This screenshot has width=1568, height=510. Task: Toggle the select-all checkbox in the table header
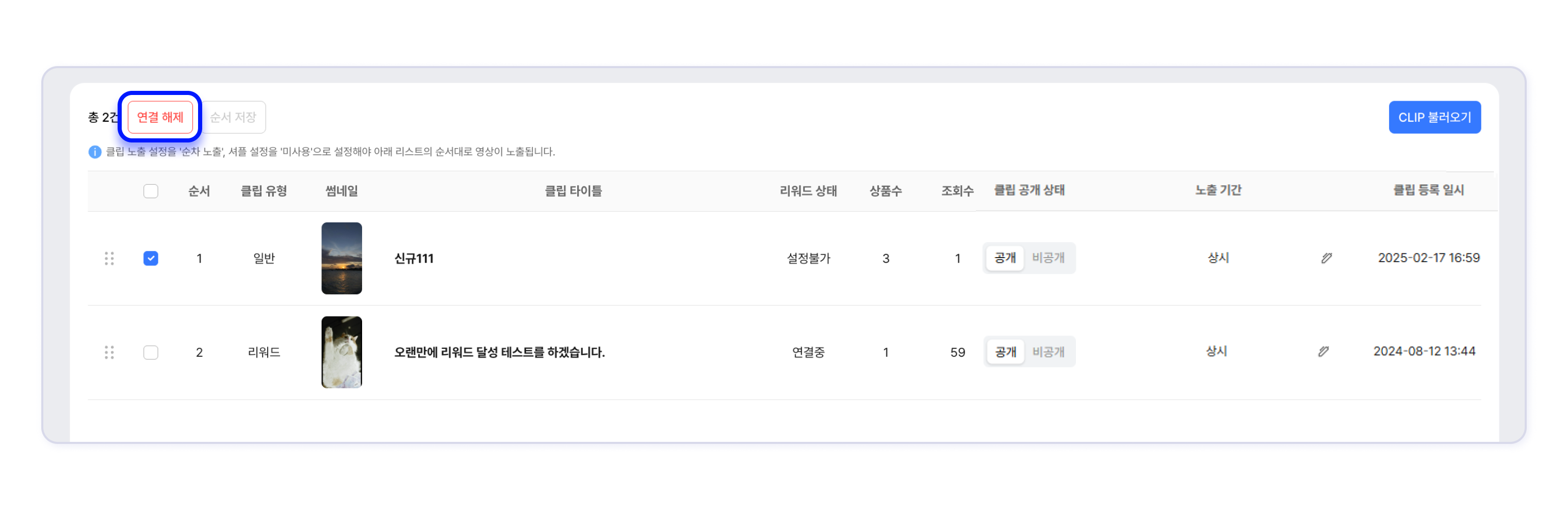click(150, 192)
